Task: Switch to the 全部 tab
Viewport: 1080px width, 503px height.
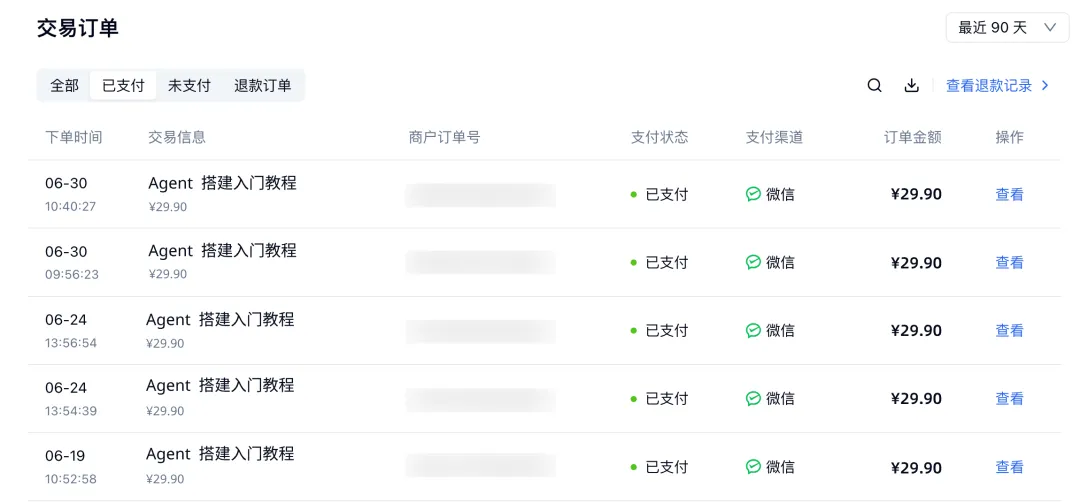Action: pos(64,85)
